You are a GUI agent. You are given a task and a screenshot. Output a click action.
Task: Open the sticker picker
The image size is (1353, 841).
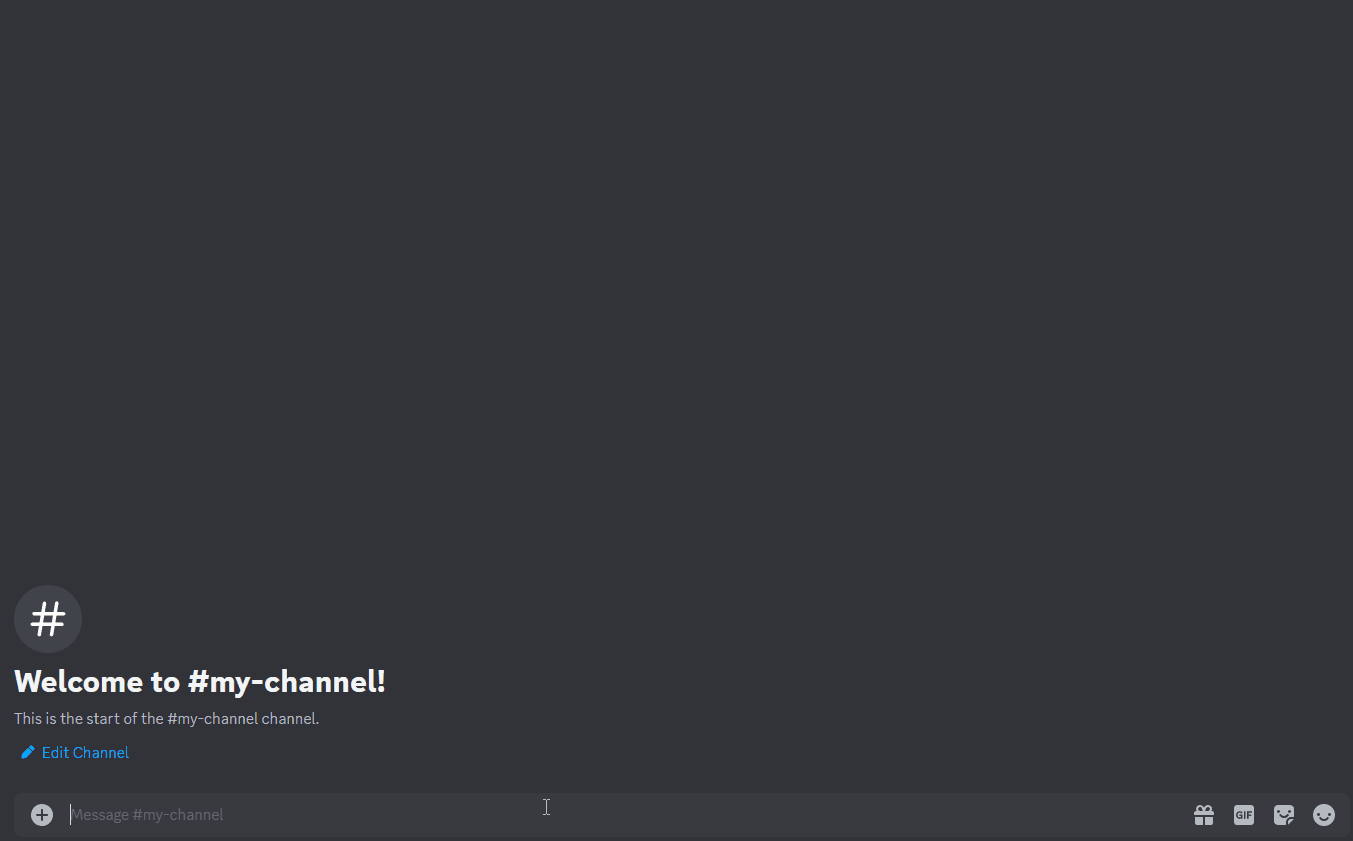coord(1284,815)
